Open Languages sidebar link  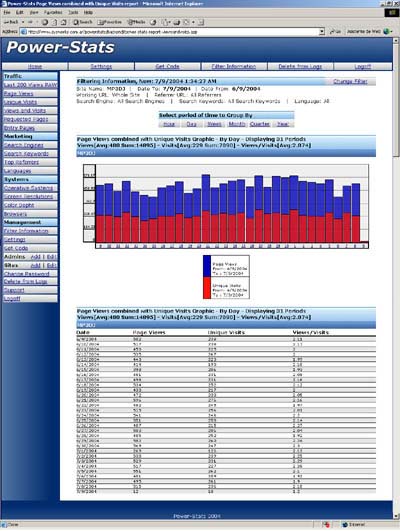18,171
